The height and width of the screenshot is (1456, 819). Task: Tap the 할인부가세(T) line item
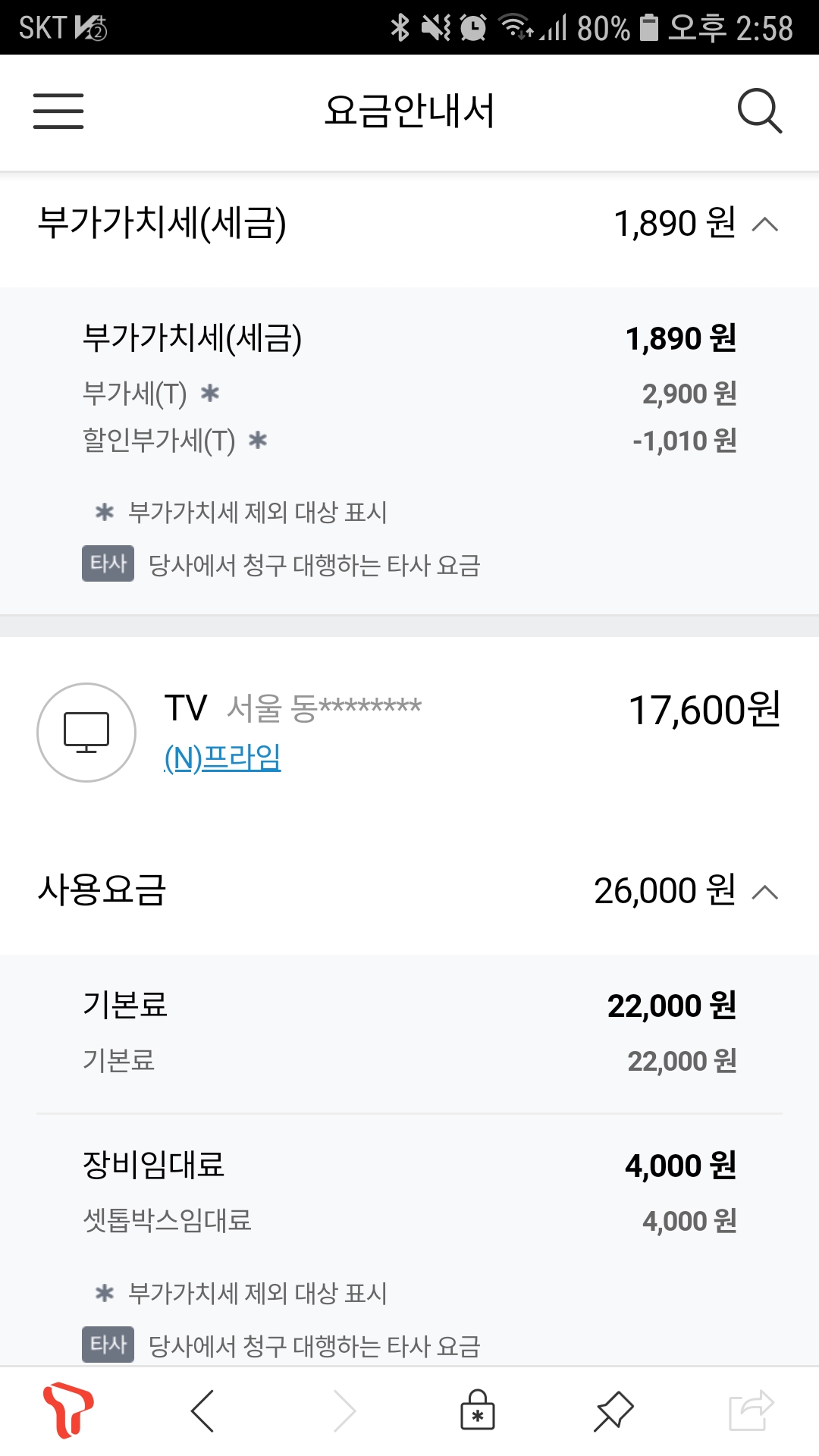[x=159, y=441]
